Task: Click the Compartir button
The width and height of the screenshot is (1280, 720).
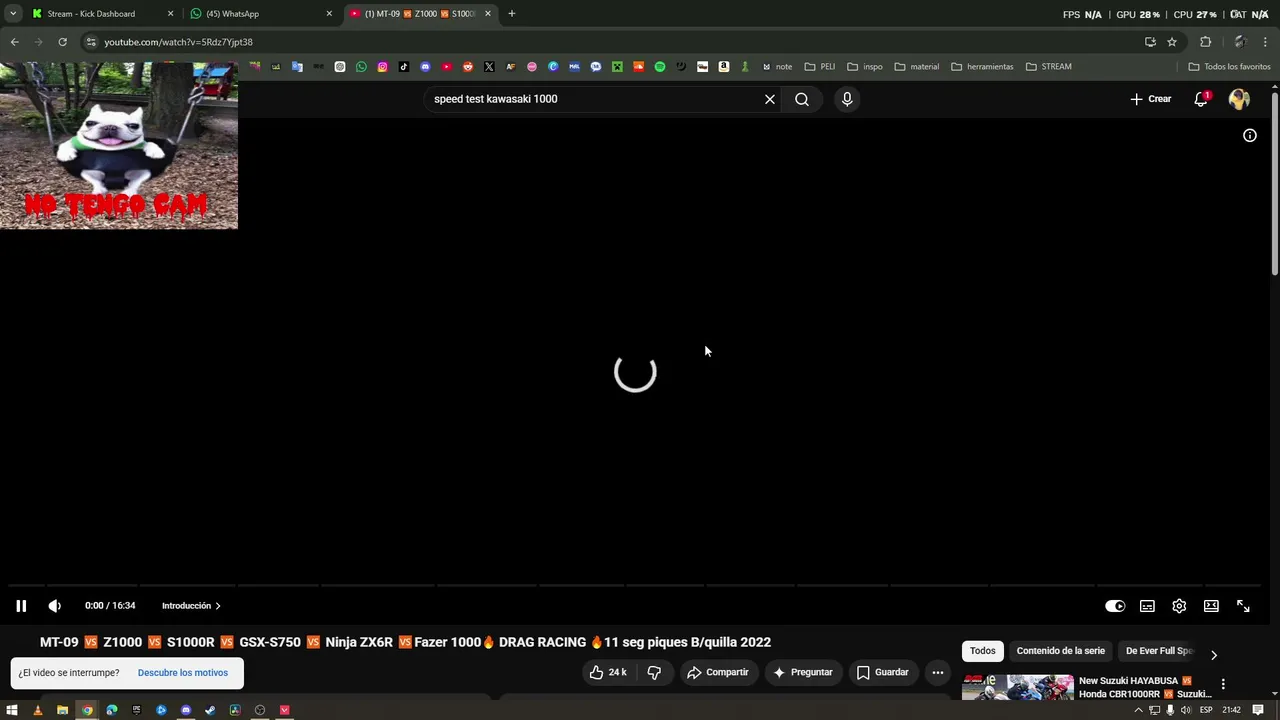Action: pos(717,672)
